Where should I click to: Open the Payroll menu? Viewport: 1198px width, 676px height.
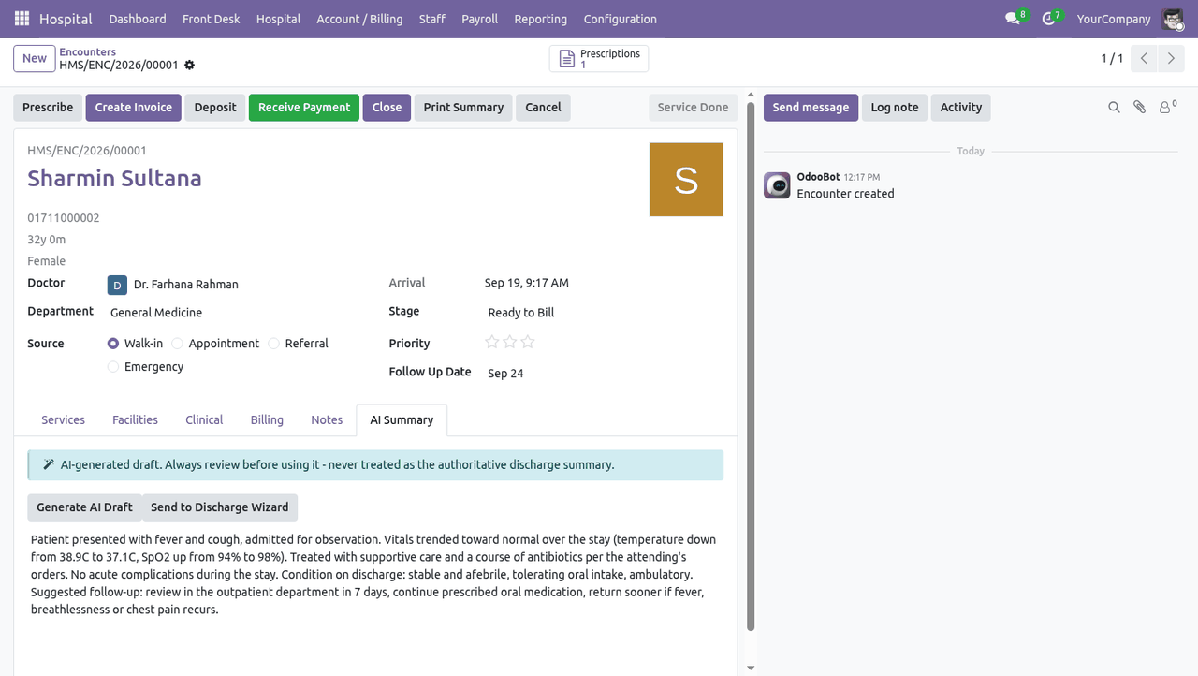point(479,18)
